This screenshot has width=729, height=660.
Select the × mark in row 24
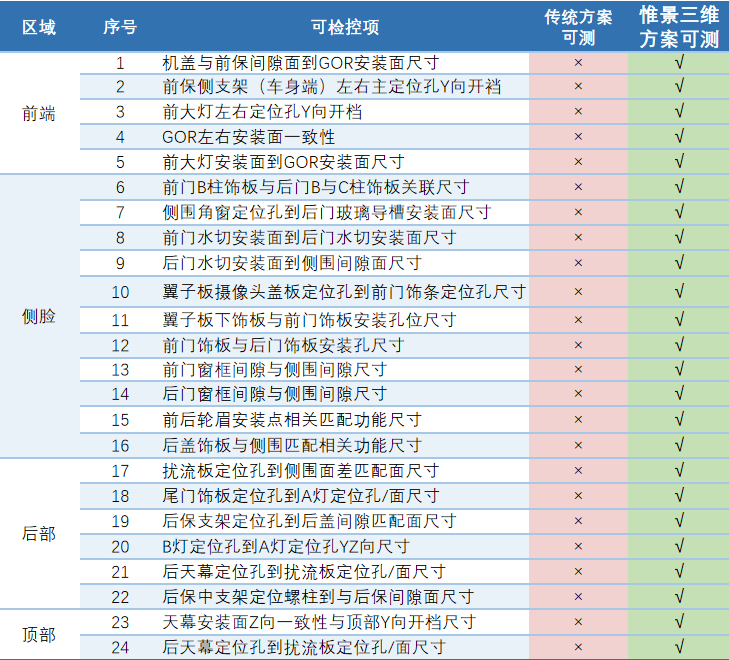(578, 647)
